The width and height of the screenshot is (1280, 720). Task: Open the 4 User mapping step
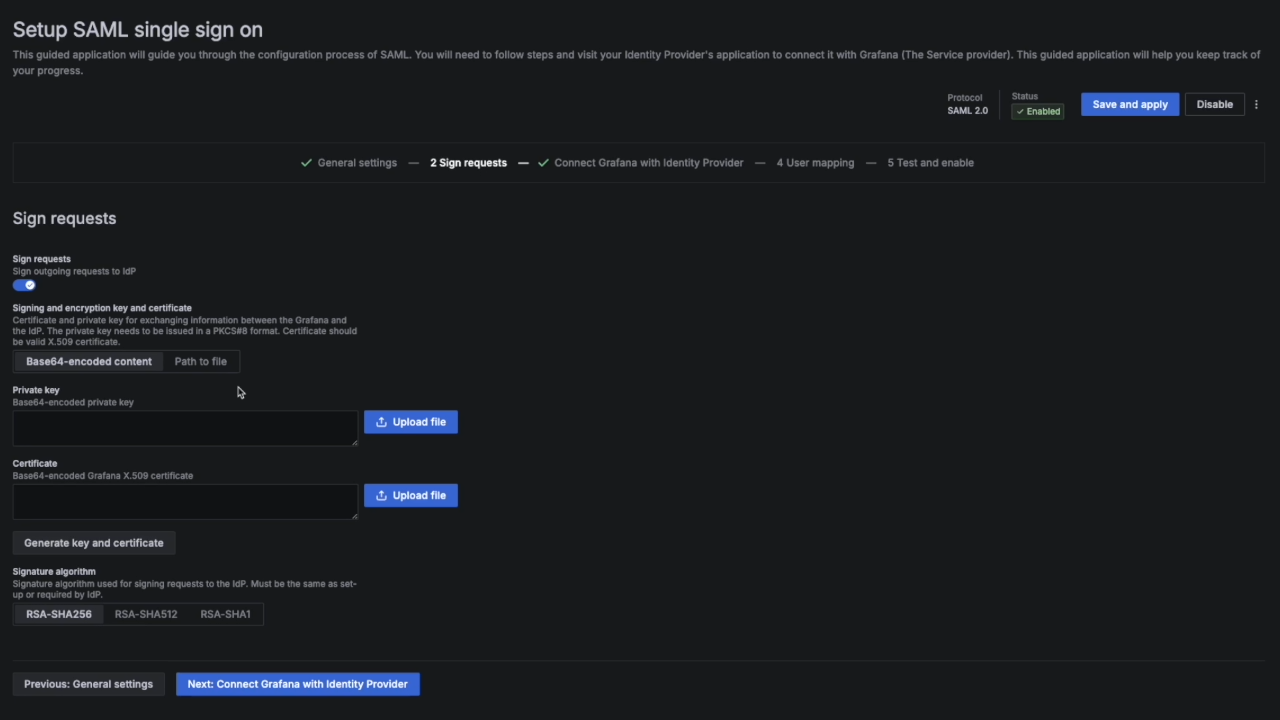click(x=815, y=162)
